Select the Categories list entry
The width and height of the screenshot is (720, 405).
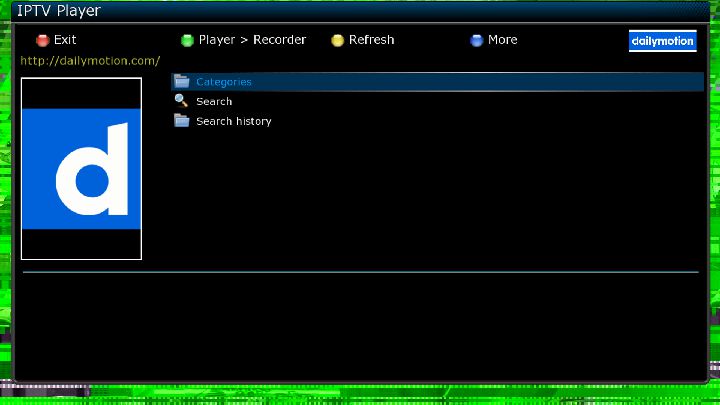click(437, 82)
